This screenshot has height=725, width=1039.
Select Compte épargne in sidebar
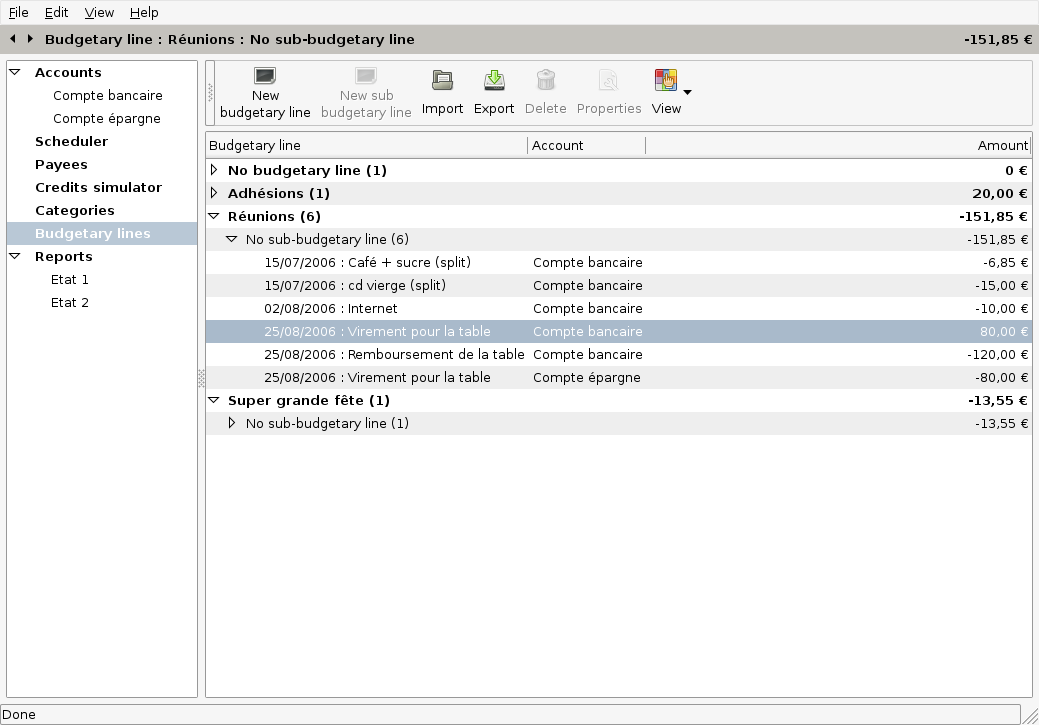point(106,118)
